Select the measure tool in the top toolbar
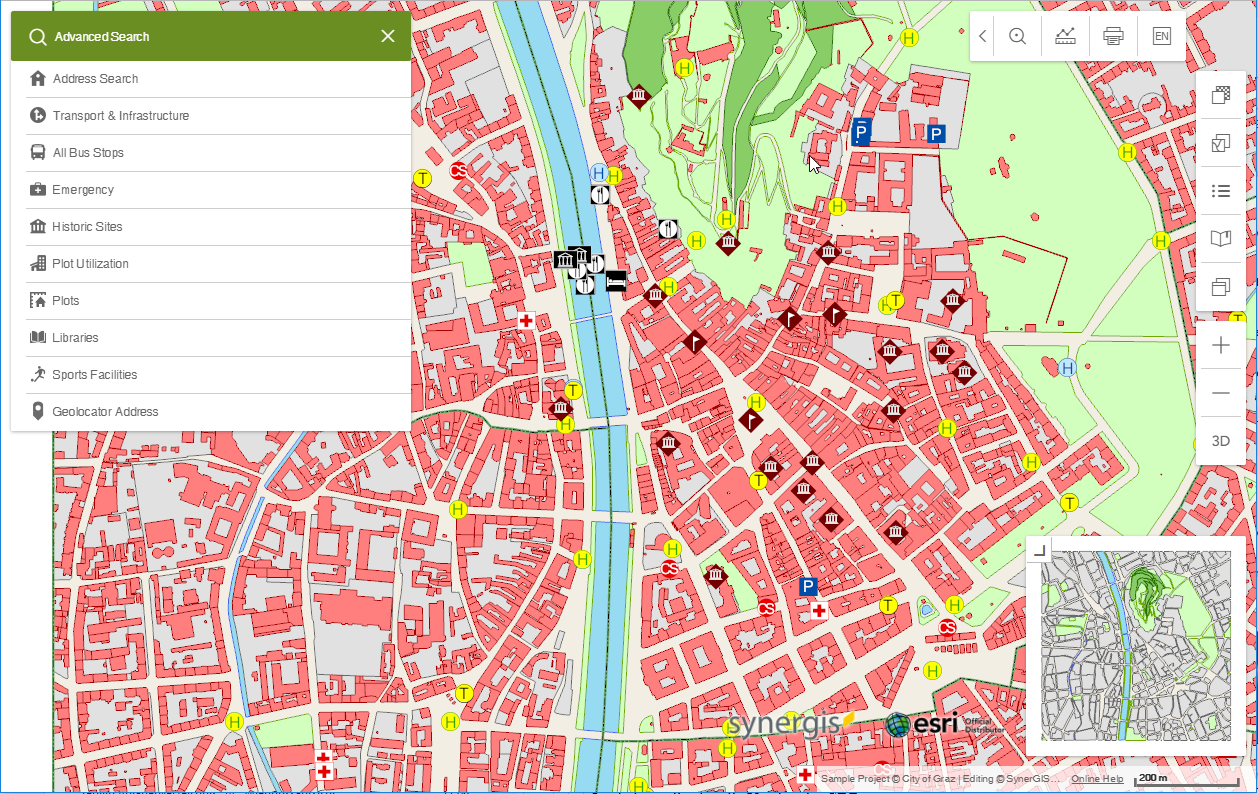Image resolution: width=1258 pixels, height=794 pixels. pyautogui.click(x=1066, y=36)
